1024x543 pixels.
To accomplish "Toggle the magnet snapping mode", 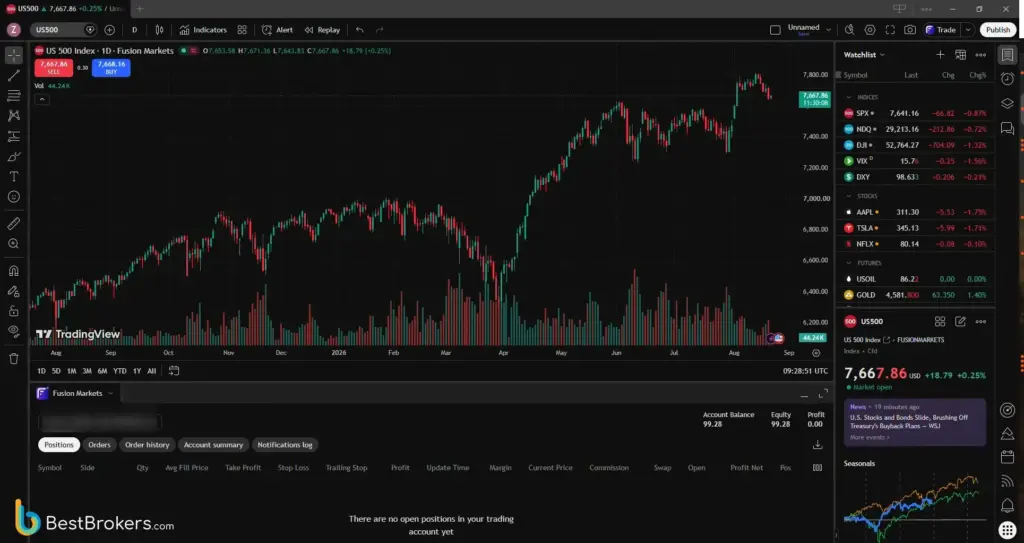I will click(x=14, y=271).
